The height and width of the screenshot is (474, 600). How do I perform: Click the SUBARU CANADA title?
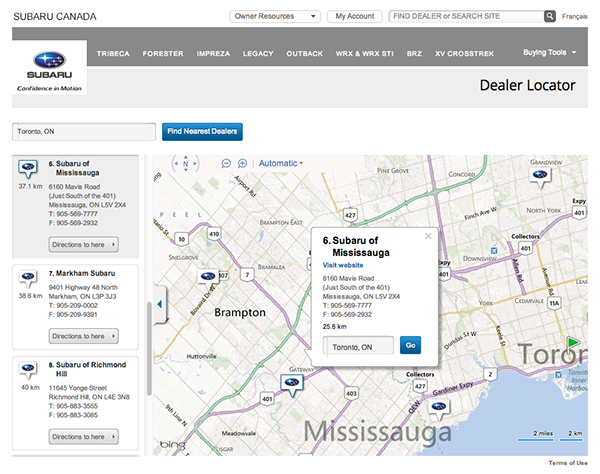pos(55,16)
